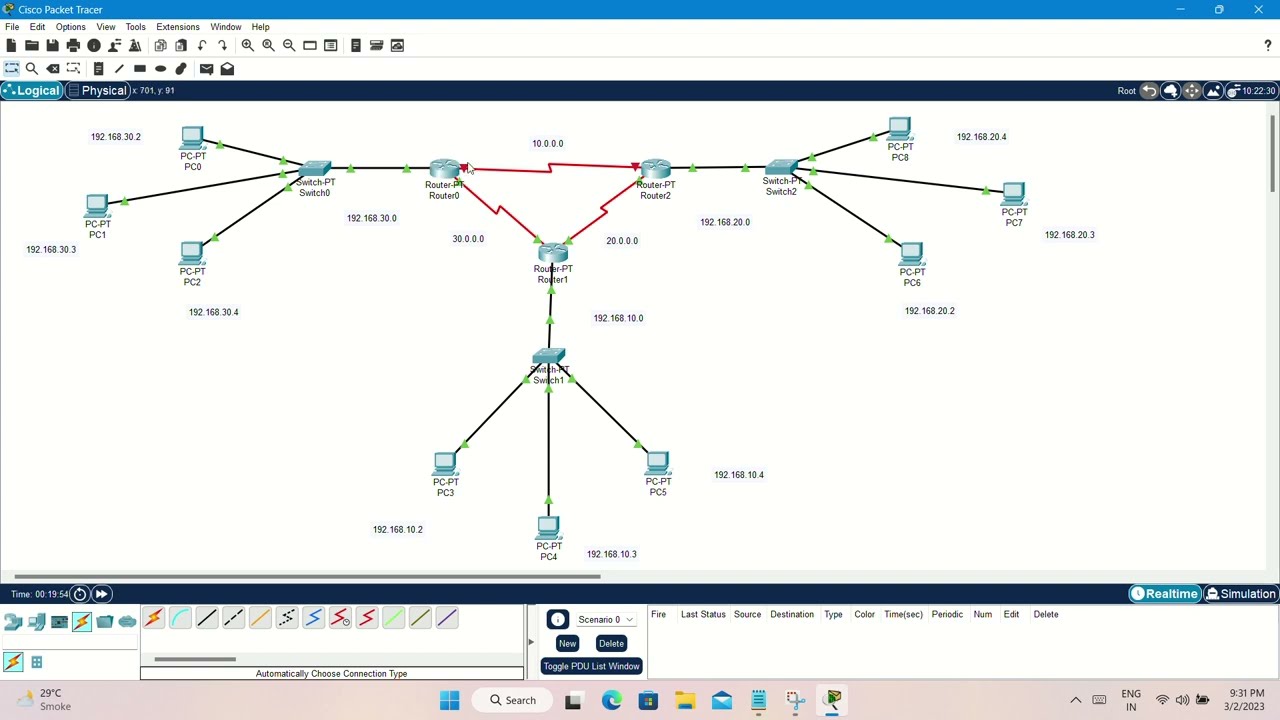Open the Edit menu

(x=37, y=27)
